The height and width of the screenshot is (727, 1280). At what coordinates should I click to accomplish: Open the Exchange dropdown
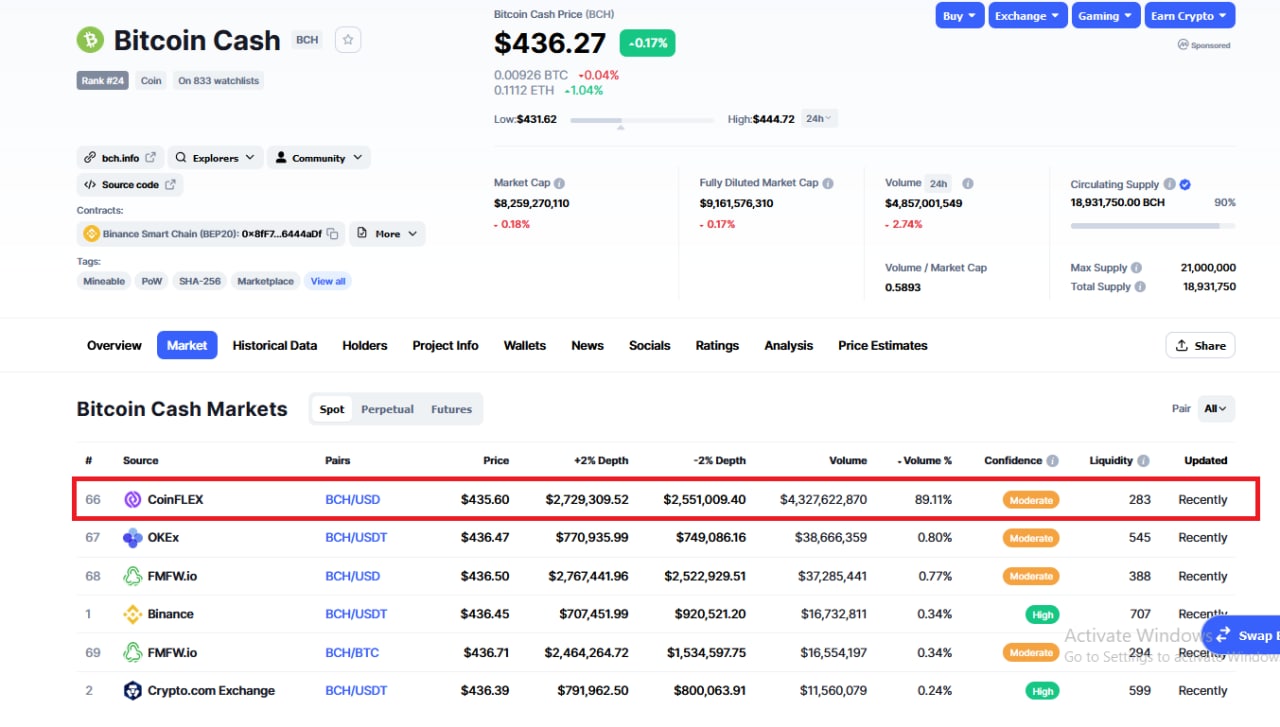click(x=1027, y=15)
